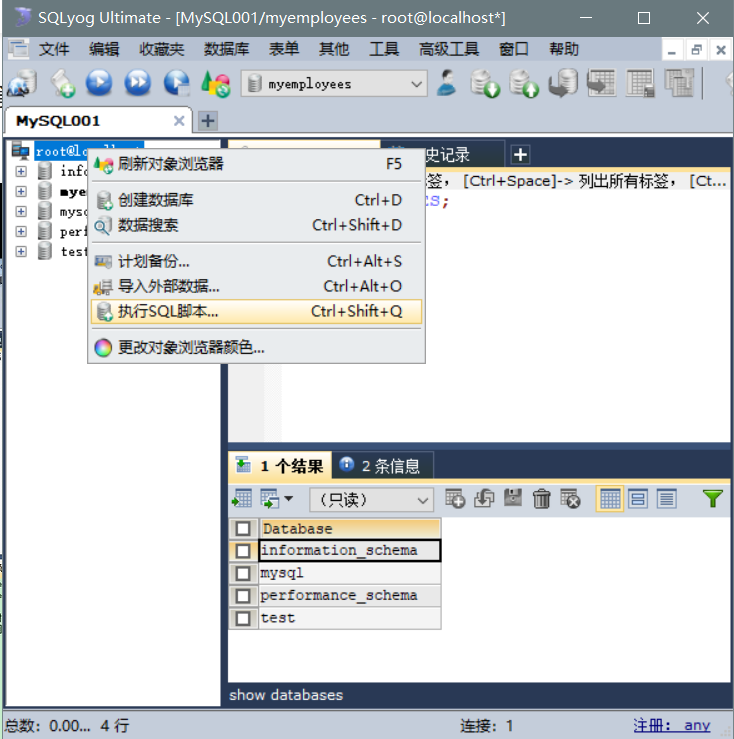This screenshot has height=739, width=734.
Task: Switch to grid view icon
Action: click(610, 499)
